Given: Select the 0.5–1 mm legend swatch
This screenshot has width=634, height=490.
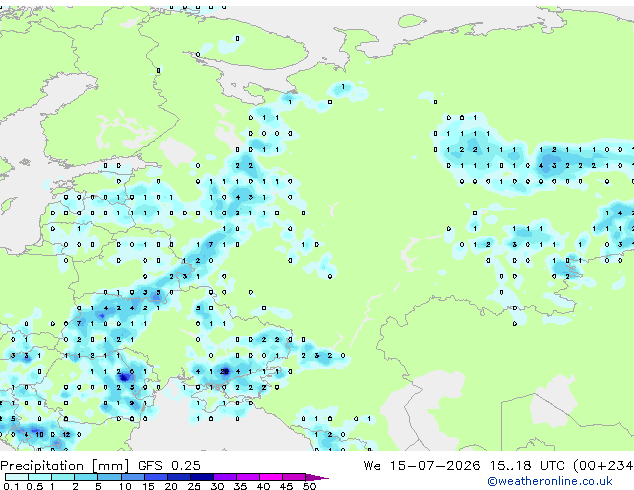Looking at the screenshot, I should coord(40,477).
